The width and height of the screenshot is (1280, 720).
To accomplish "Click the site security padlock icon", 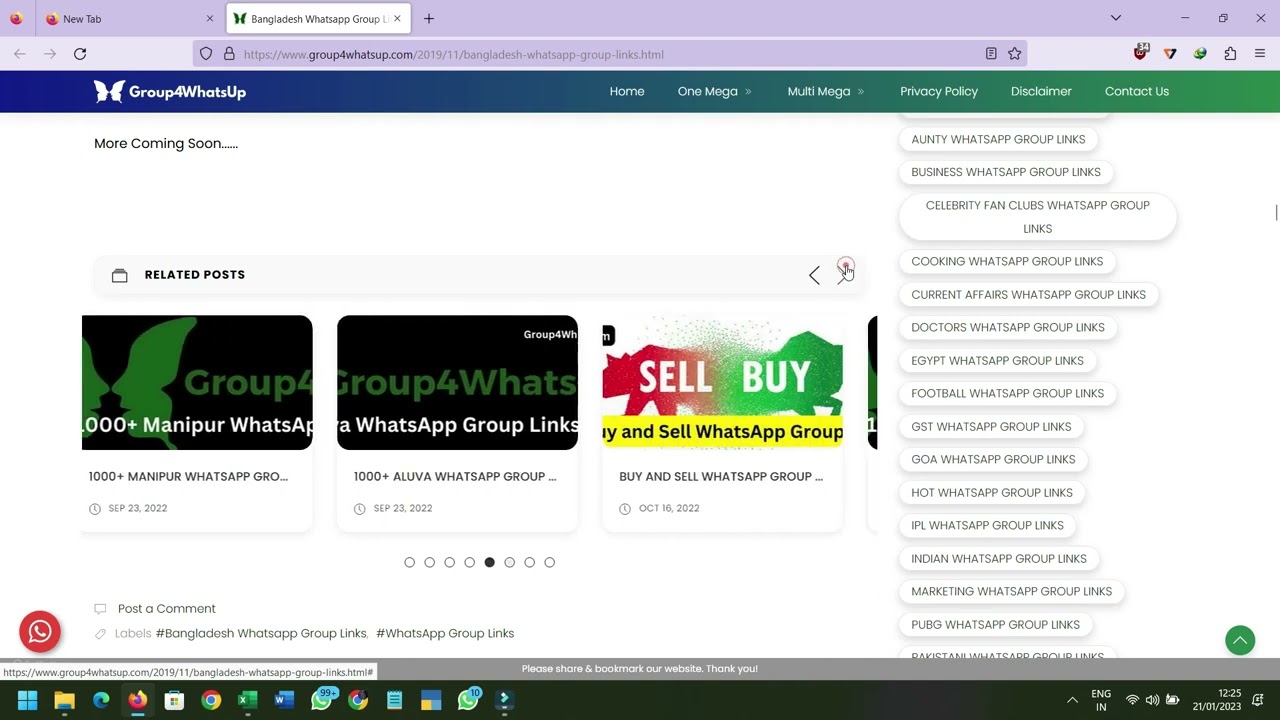I will point(229,54).
